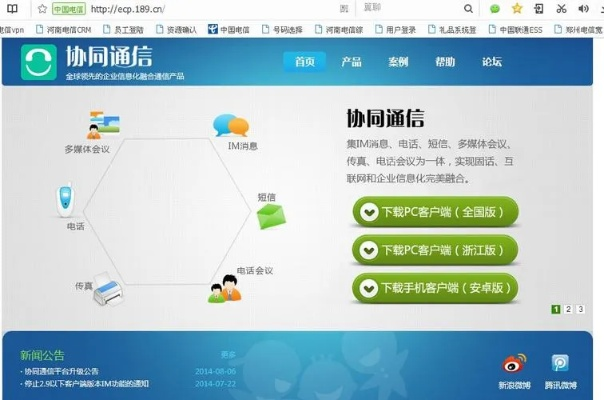Switch to banner slide 2

point(568,310)
